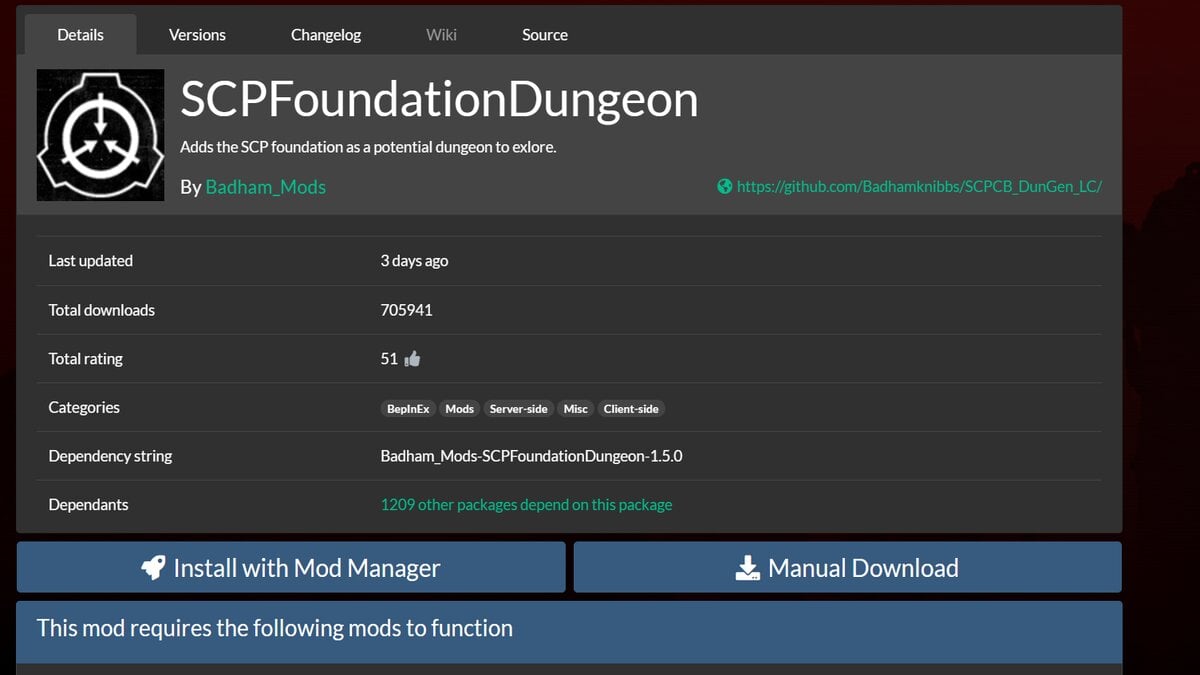Click the SCP Foundation mod logo image
Image resolution: width=1200 pixels, height=675 pixels.
(100, 135)
